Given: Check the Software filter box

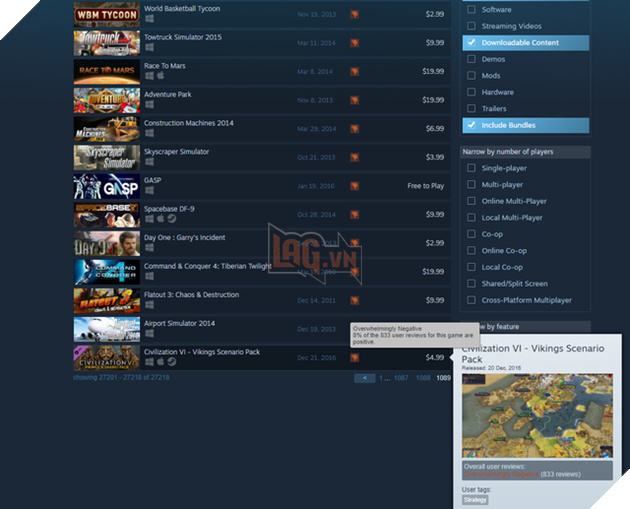Looking at the screenshot, I should pyautogui.click(x=471, y=9).
